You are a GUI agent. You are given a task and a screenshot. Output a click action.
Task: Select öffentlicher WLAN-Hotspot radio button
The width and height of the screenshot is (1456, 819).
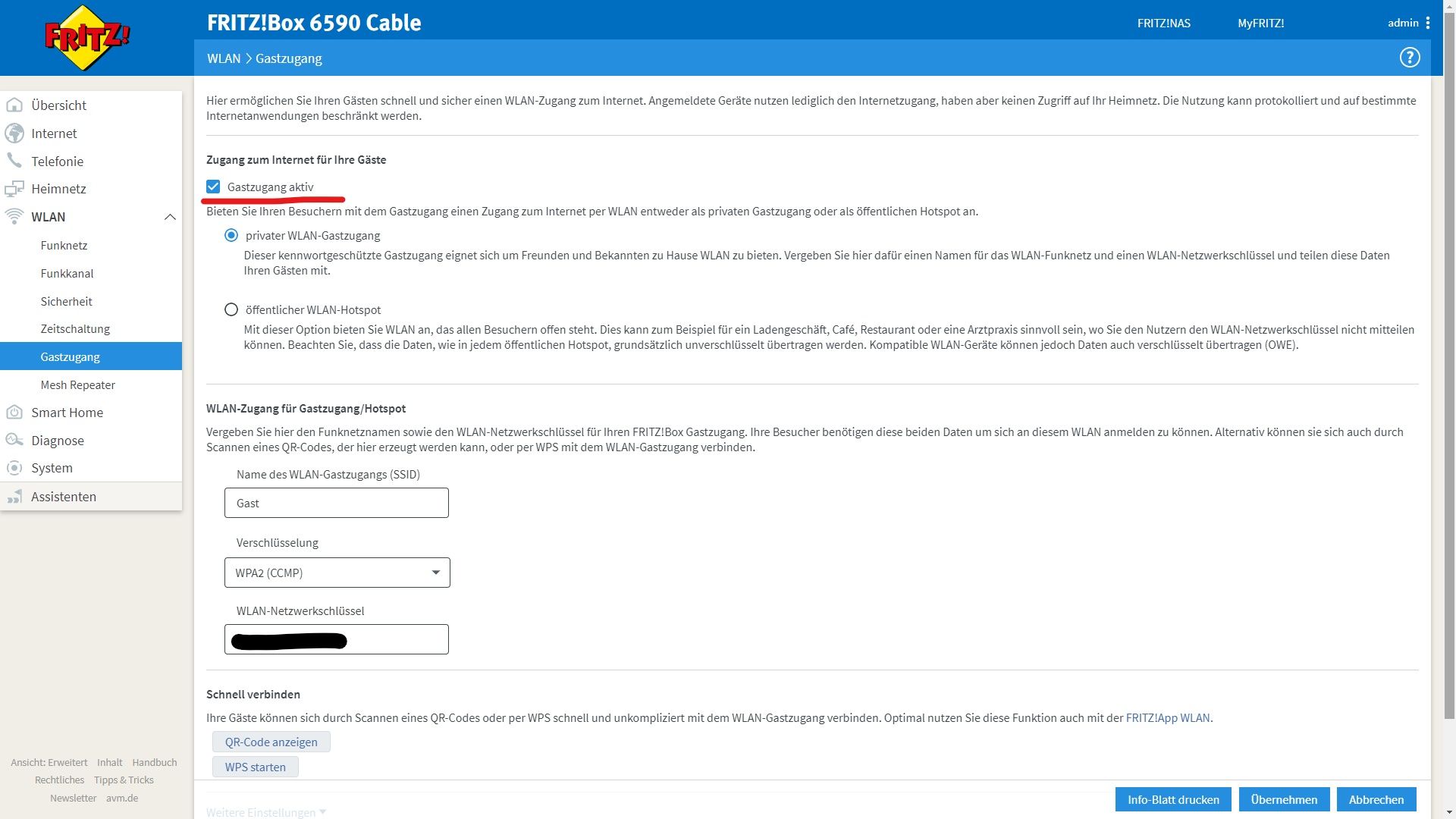pyautogui.click(x=231, y=309)
